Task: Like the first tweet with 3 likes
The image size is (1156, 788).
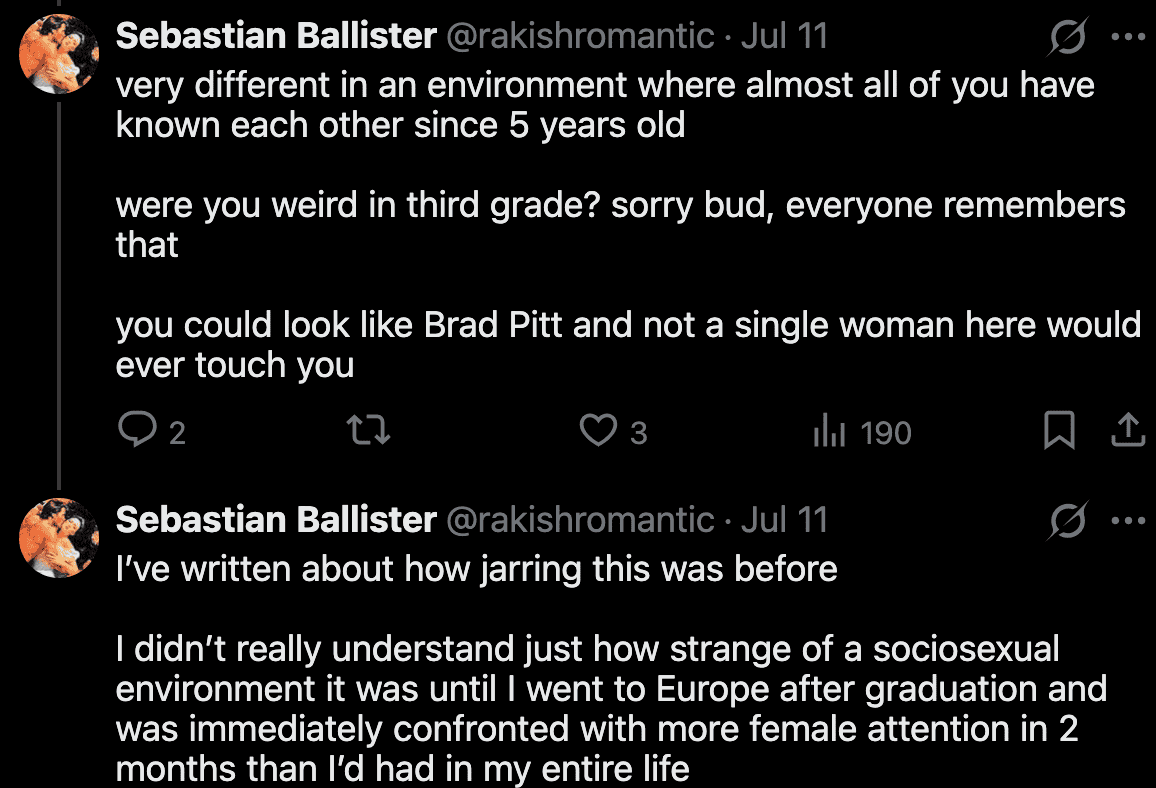Action: (598, 431)
